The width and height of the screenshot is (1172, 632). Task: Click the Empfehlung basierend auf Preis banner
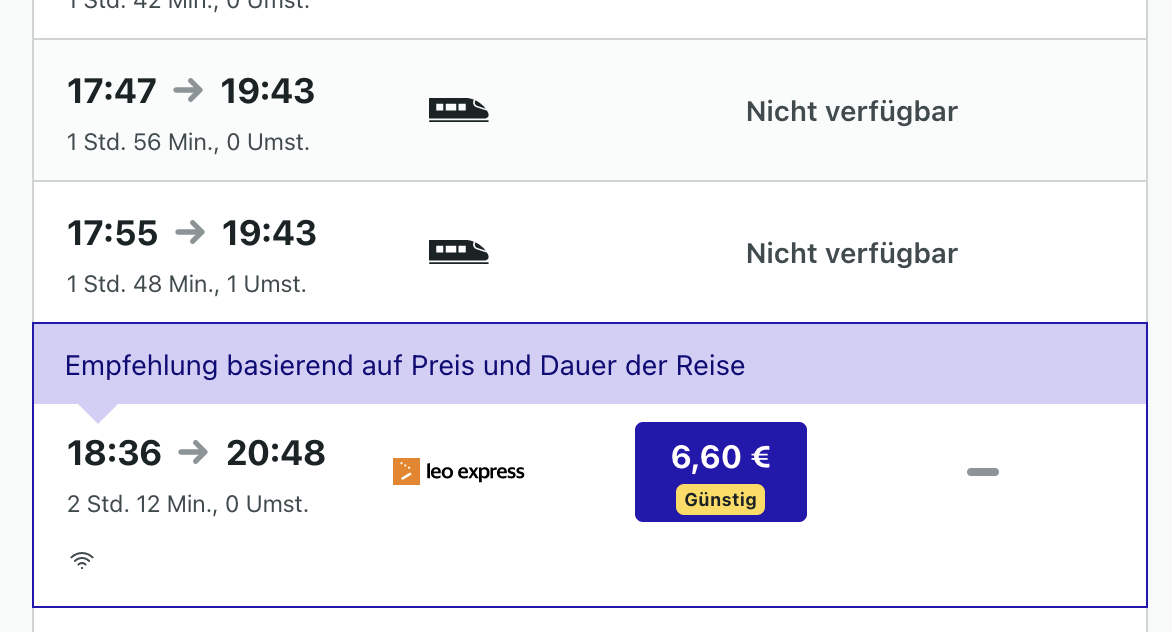pos(405,365)
